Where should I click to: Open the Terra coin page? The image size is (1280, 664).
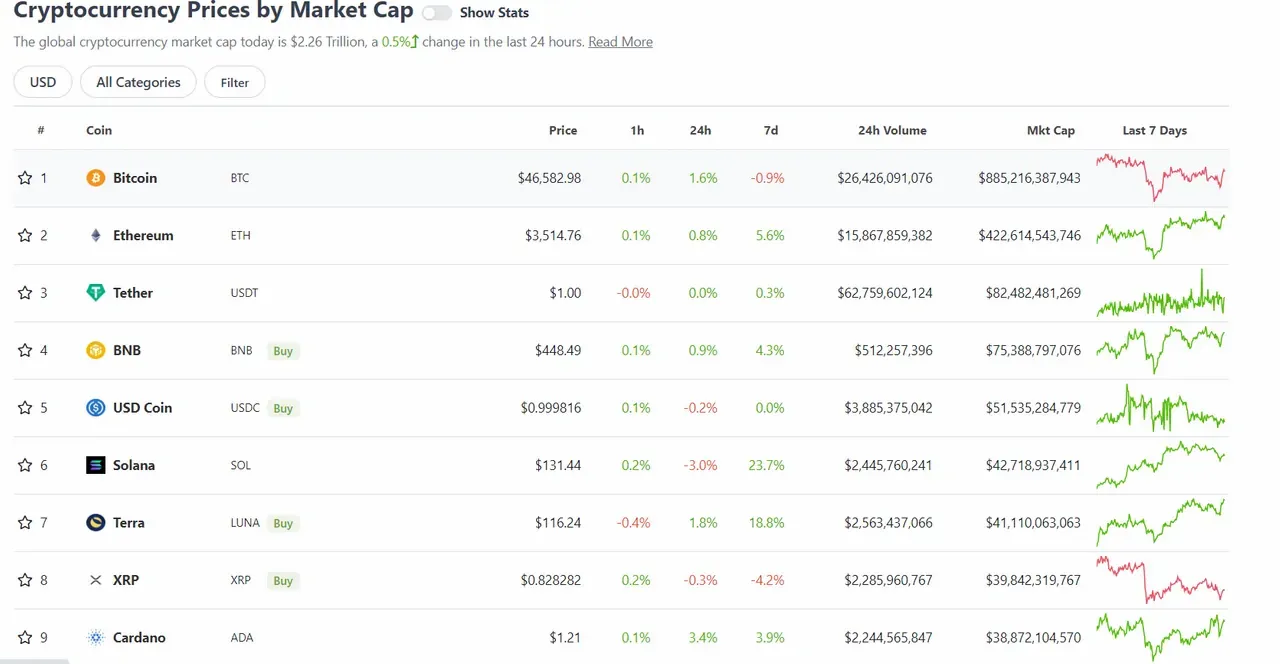129,523
